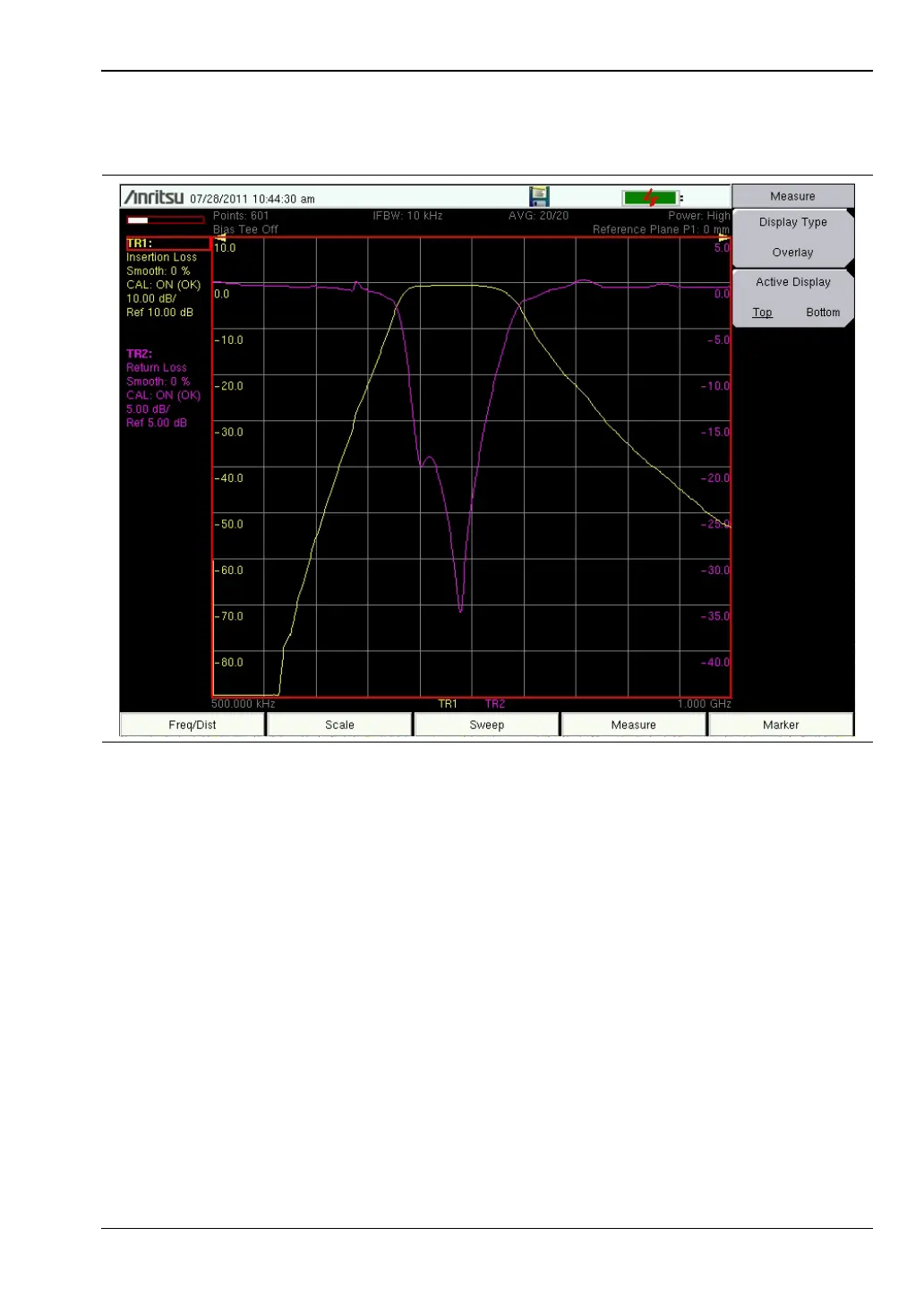Click the 'Power: High' readout
924x1305 pixels.
coord(699,216)
